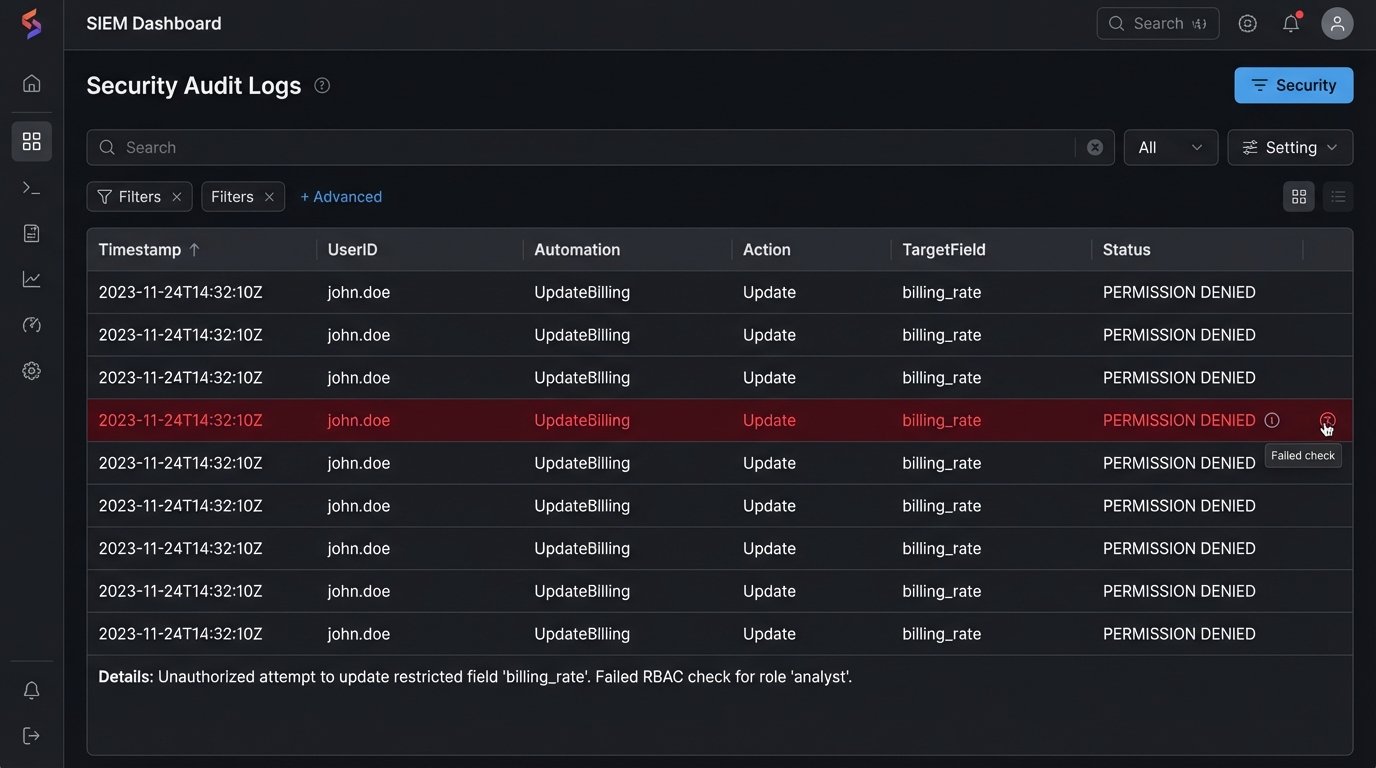
Task: Open the audit logs document icon in sidebar
Action: pos(31,233)
